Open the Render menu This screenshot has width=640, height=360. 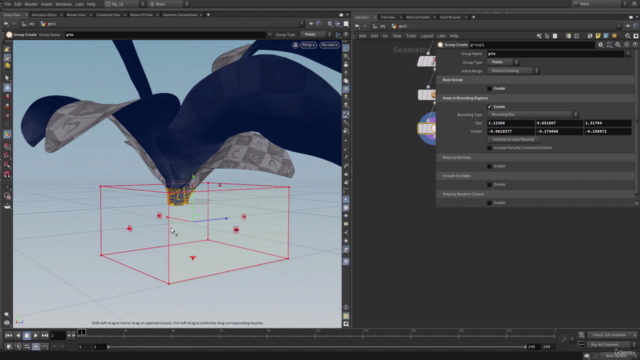[31, 4]
